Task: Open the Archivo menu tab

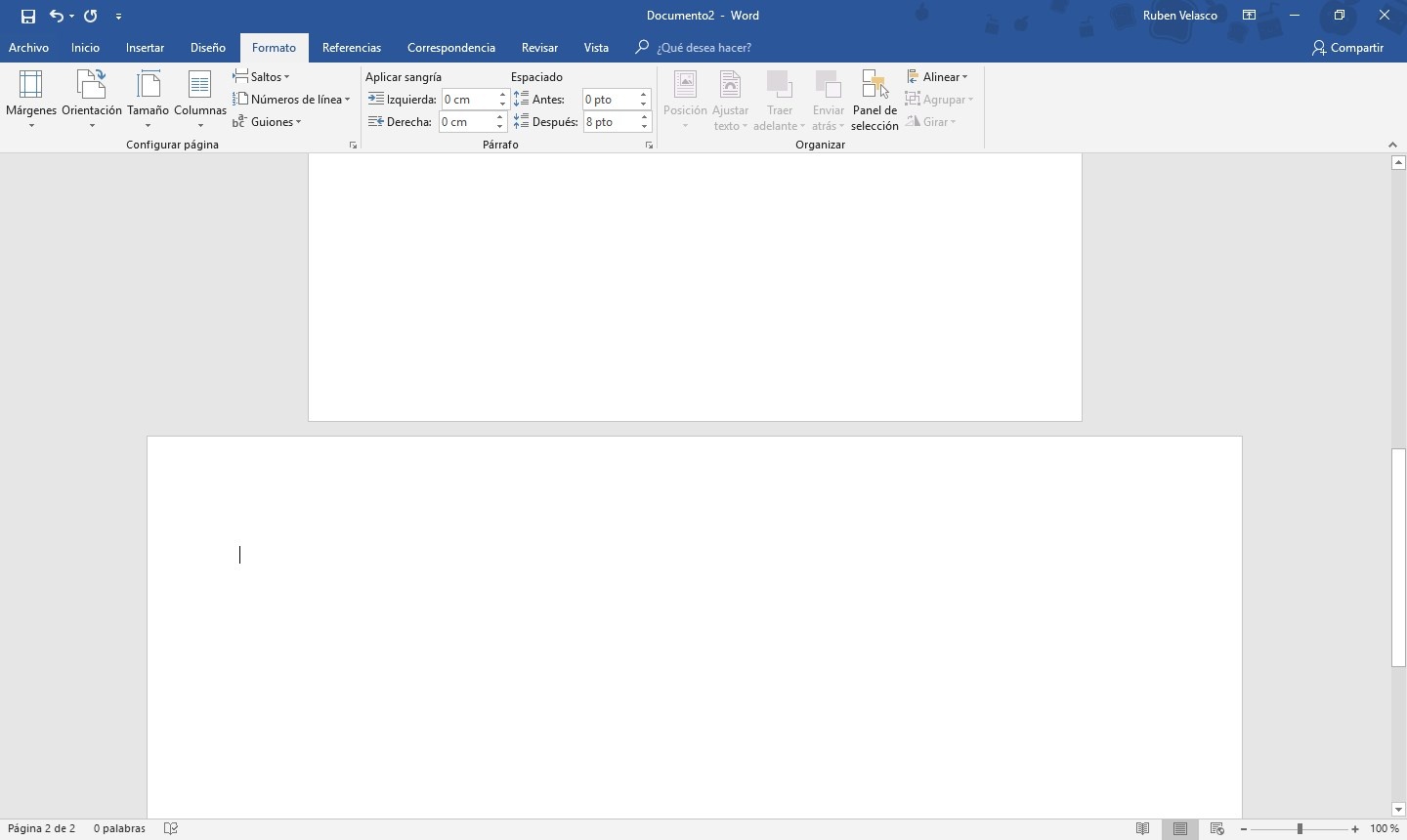Action: pyautogui.click(x=28, y=47)
